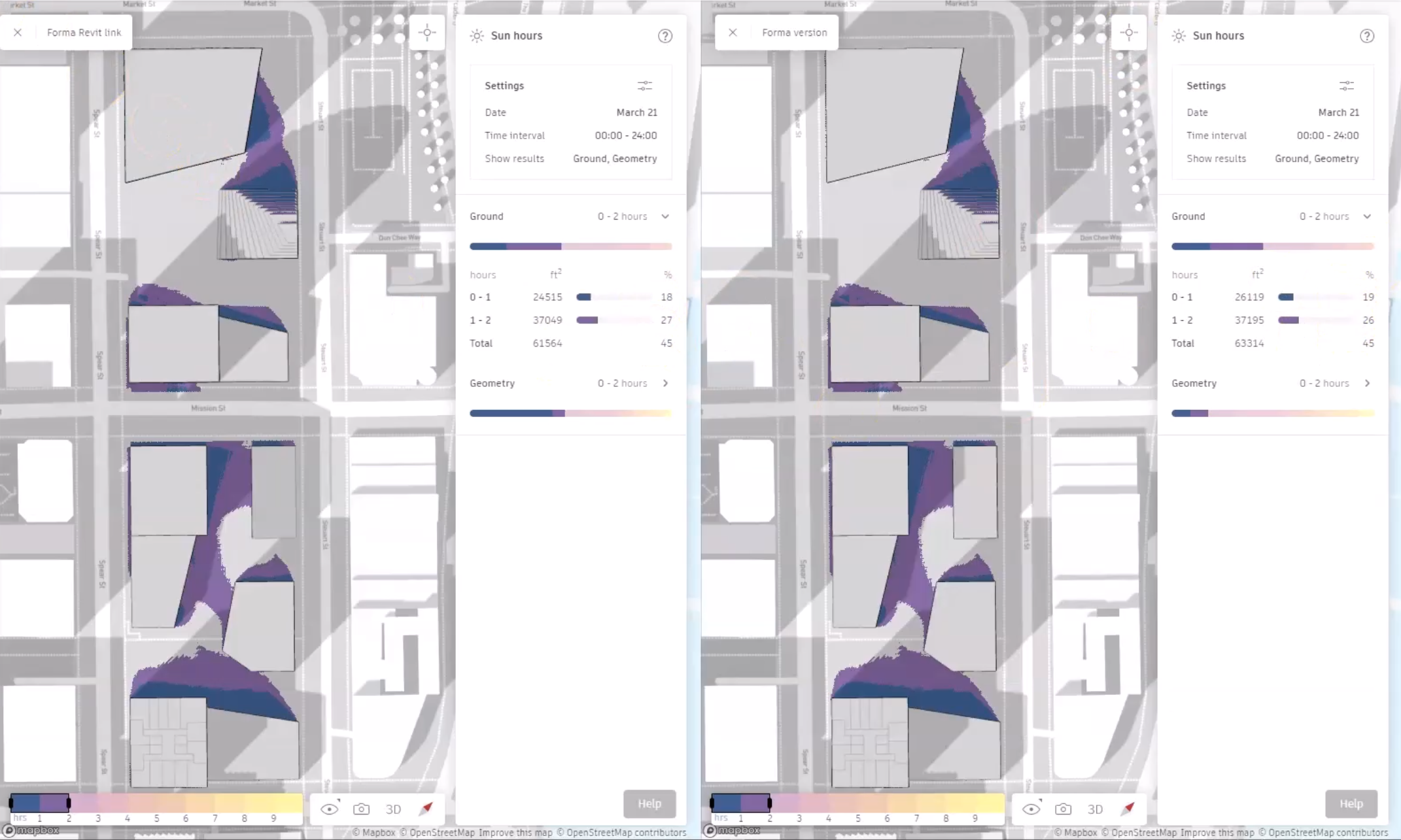The image size is (1401, 840).
Task: Take a camera snapshot in Forma version view
Action: pyautogui.click(x=1063, y=809)
